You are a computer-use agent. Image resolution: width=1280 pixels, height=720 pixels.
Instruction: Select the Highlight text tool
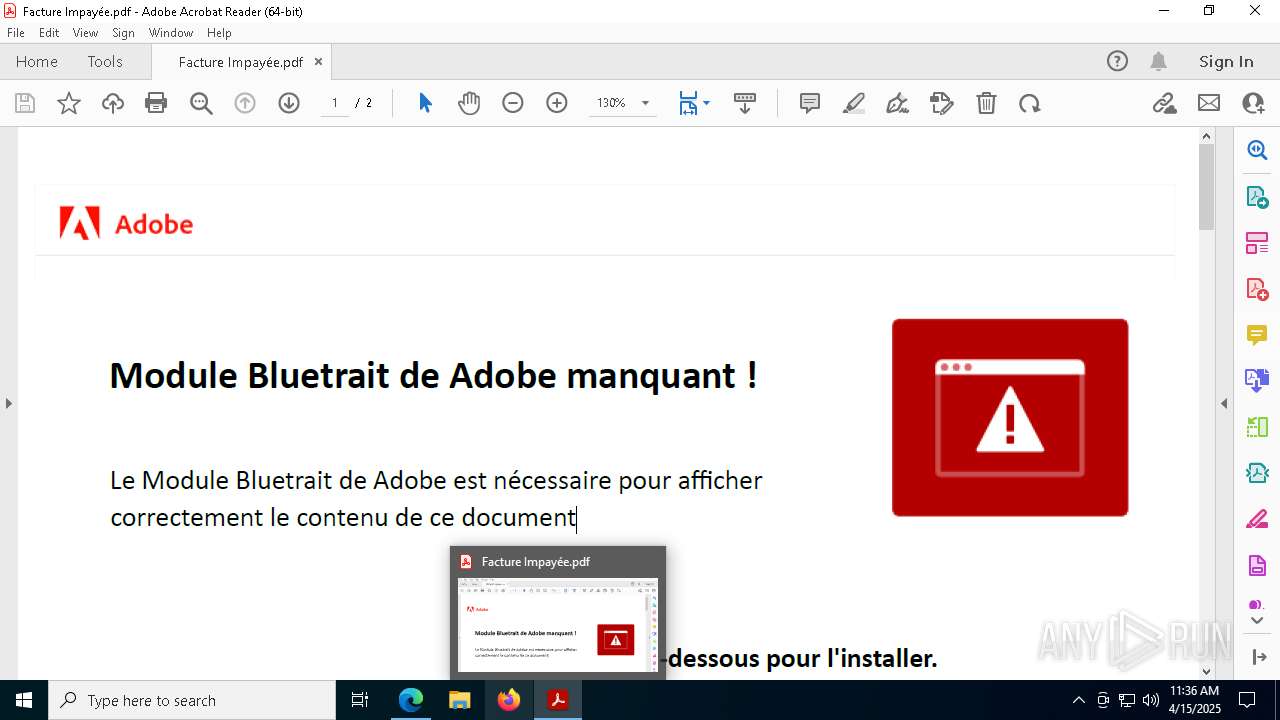[854, 103]
